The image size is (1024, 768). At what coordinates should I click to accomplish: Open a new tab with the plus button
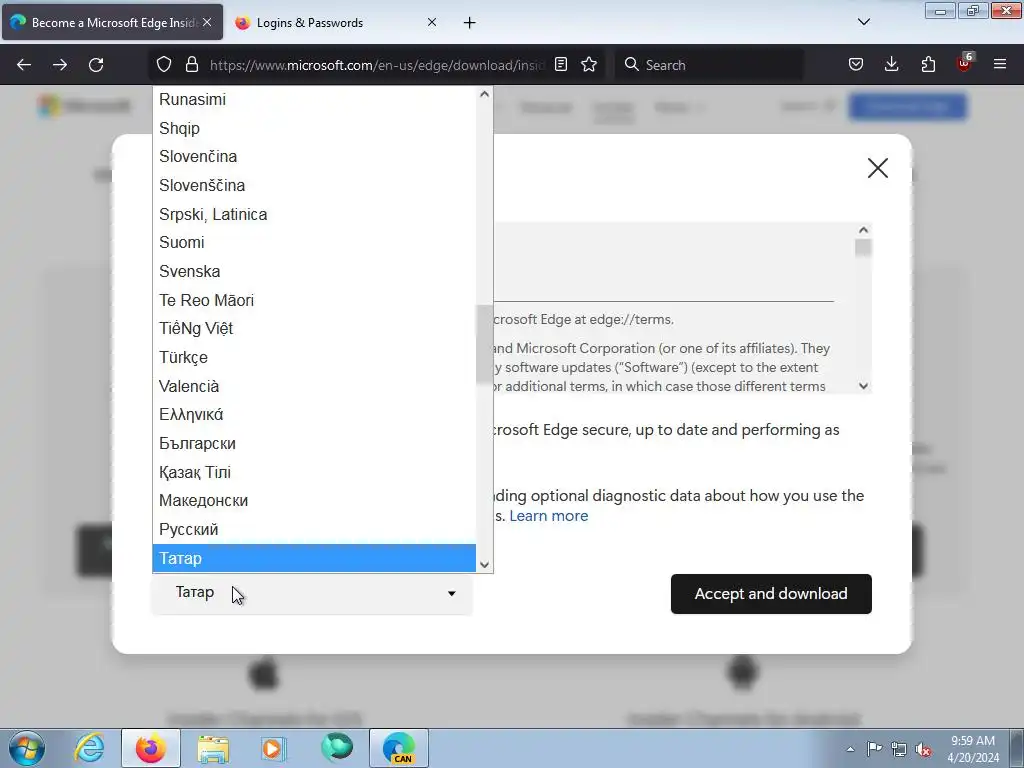[470, 23]
